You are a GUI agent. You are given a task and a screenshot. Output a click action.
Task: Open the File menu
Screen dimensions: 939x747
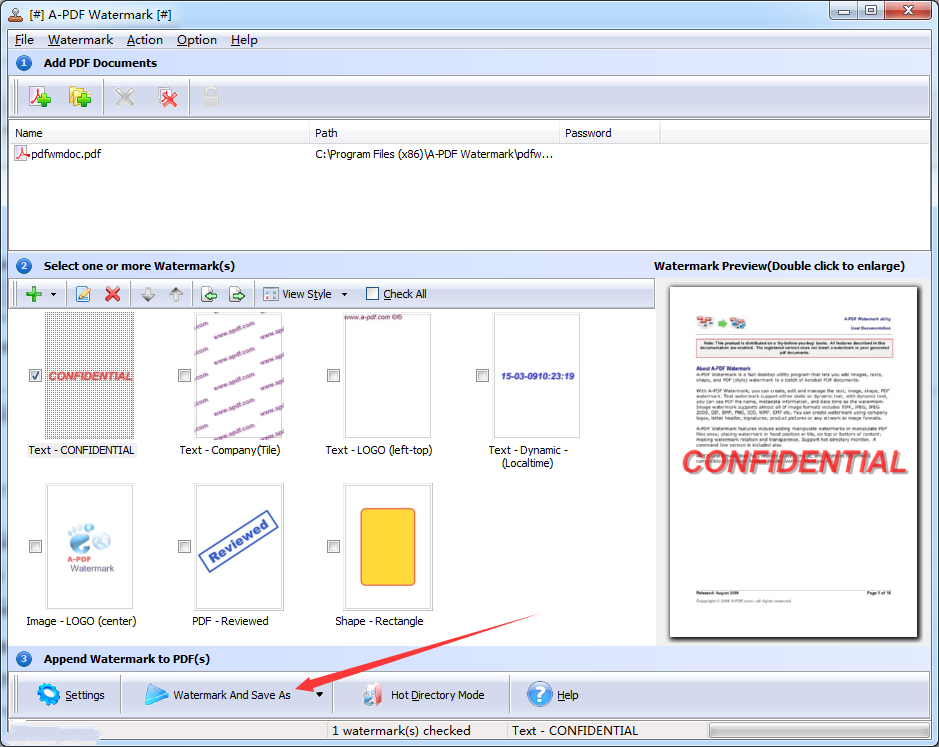(24, 40)
